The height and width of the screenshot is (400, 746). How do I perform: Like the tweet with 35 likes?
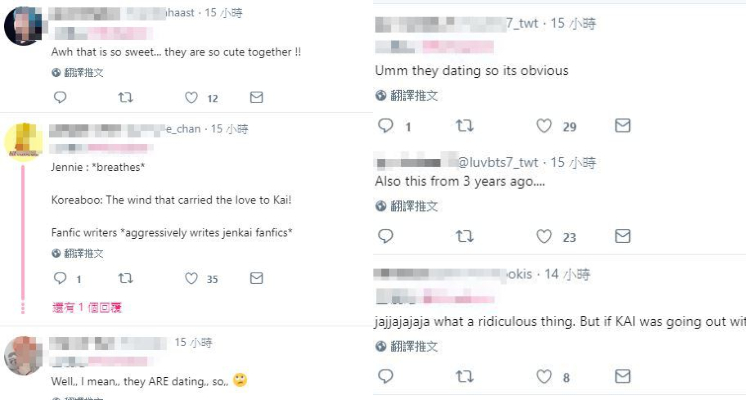pyautogui.click(x=192, y=279)
